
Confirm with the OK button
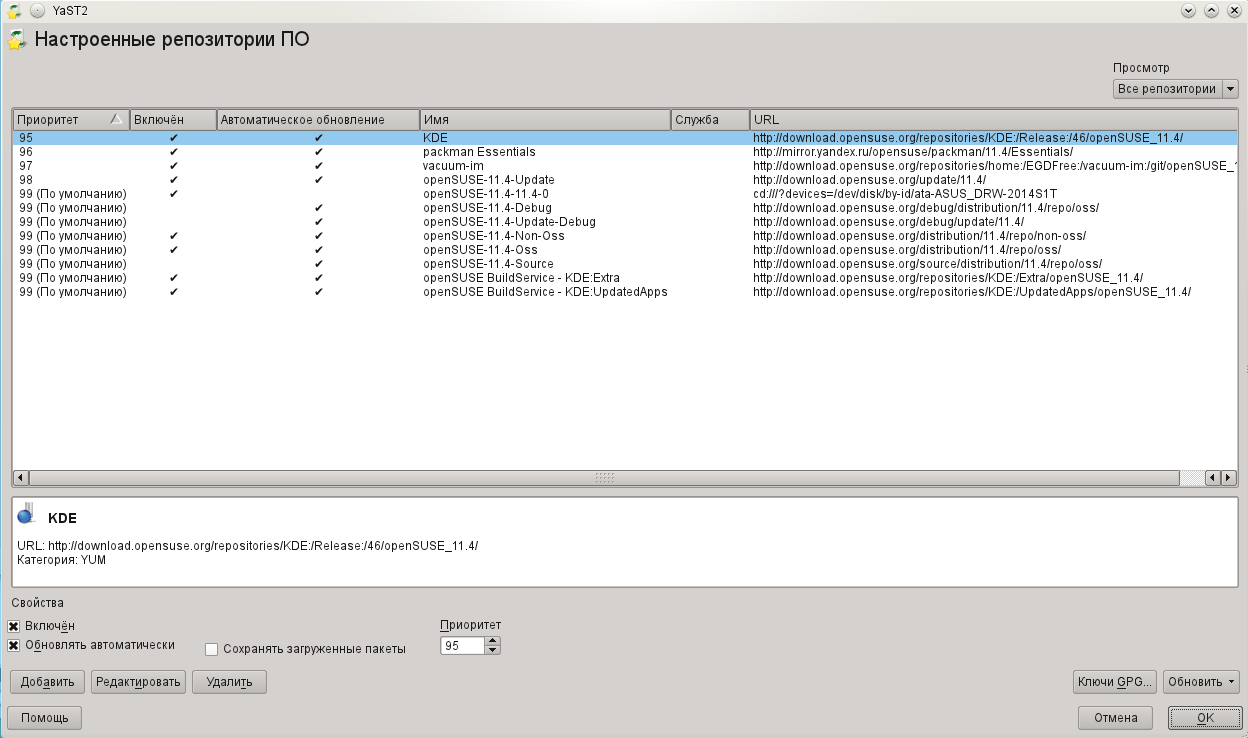[x=1205, y=717]
